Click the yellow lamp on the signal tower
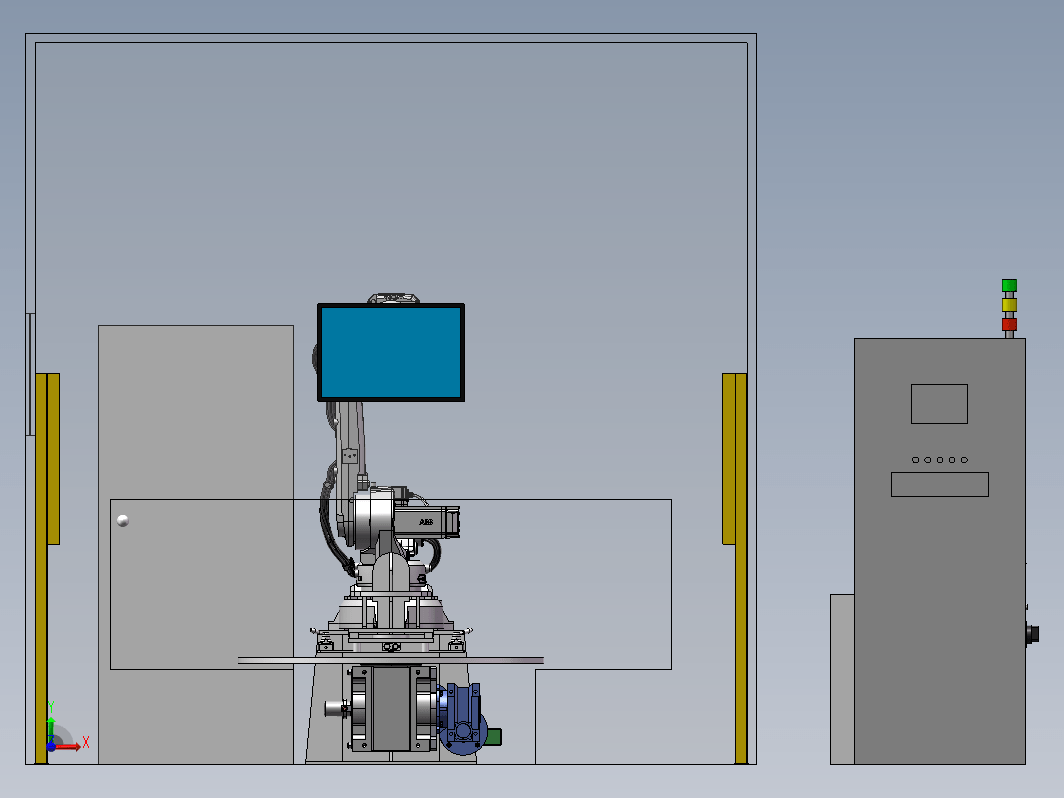The width and height of the screenshot is (1064, 798). point(1009,305)
